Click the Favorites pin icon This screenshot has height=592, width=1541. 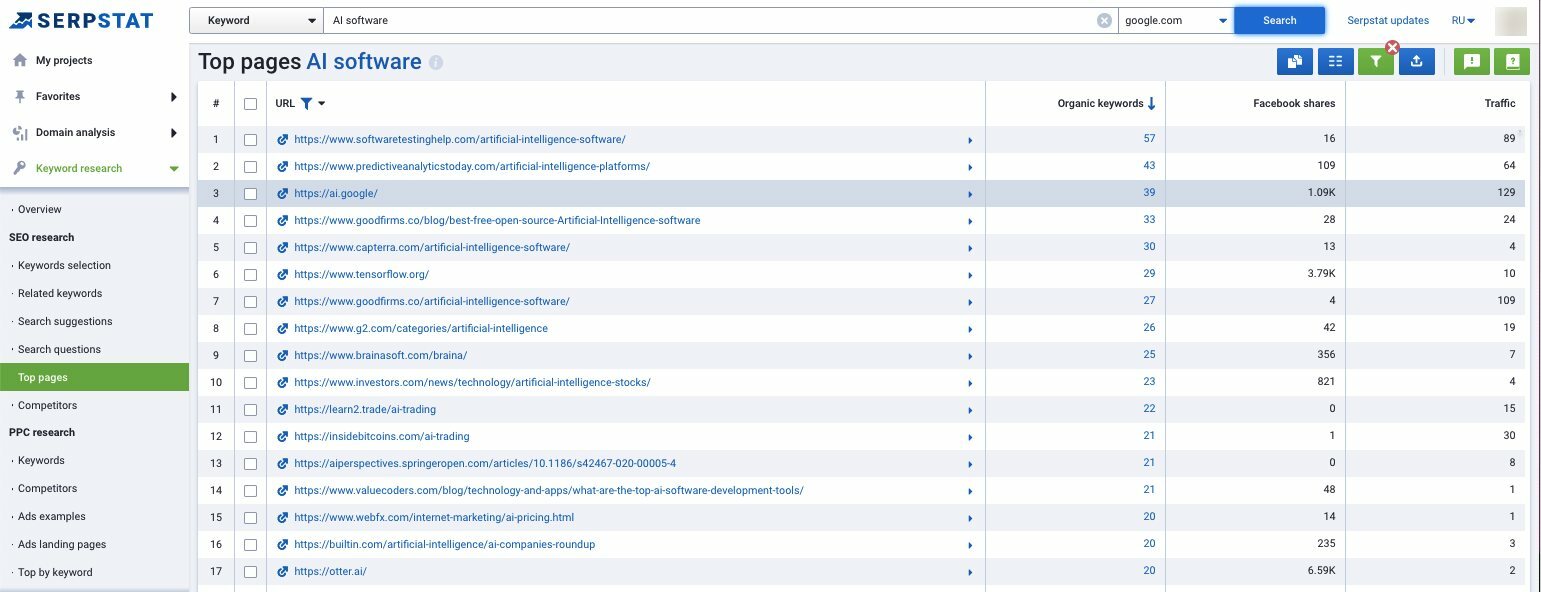click(x=20, y=96)
